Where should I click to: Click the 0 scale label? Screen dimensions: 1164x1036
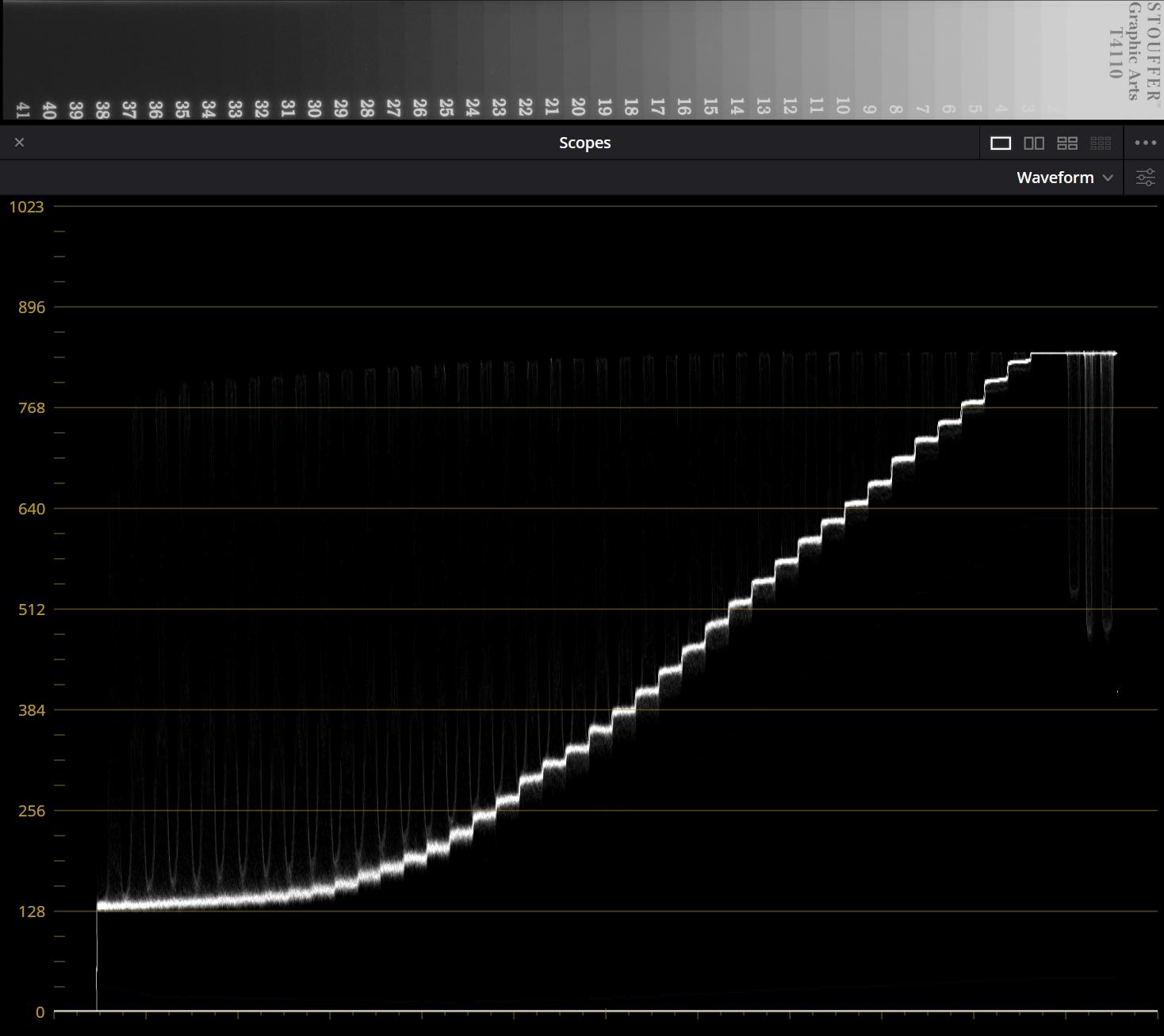coord(40,1012)
